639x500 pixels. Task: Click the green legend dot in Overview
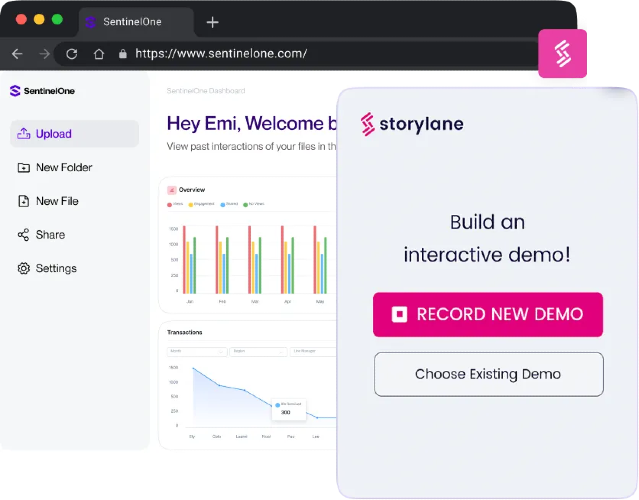click(x=245, y=205)
